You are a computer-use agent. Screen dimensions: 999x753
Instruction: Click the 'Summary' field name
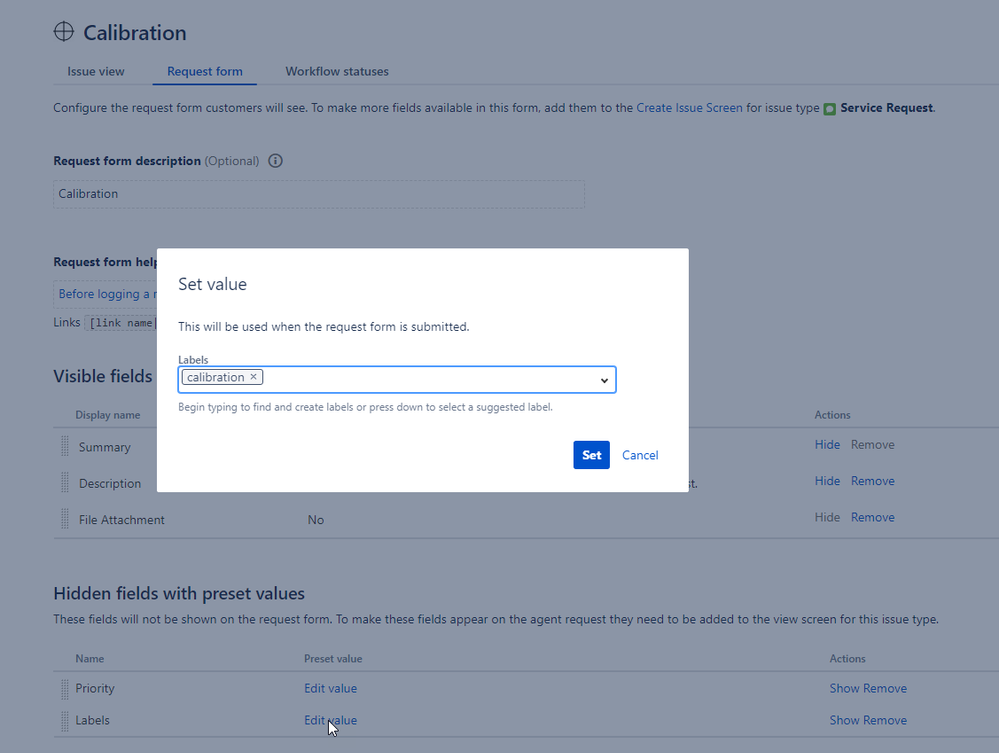[104, 447]
